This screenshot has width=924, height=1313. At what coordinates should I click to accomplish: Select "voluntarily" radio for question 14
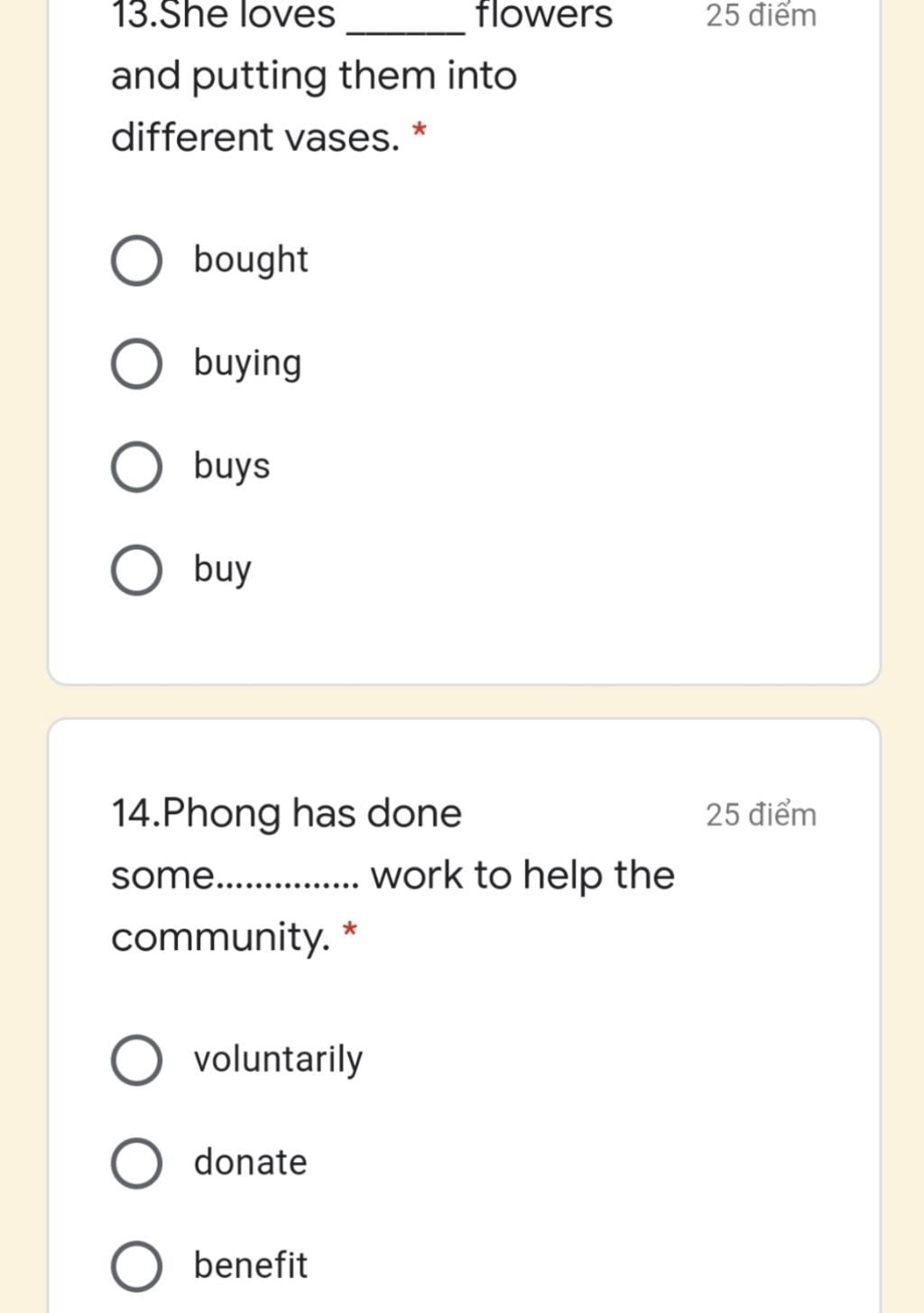pyautogui.click(x=137, y=1060)
